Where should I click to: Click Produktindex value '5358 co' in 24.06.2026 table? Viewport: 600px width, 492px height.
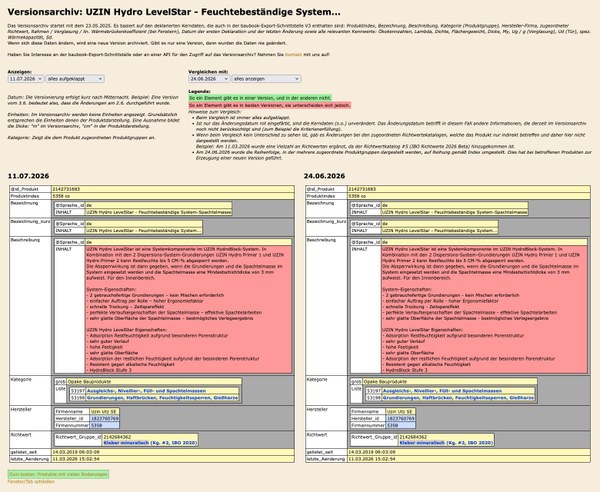click(469, 196)
